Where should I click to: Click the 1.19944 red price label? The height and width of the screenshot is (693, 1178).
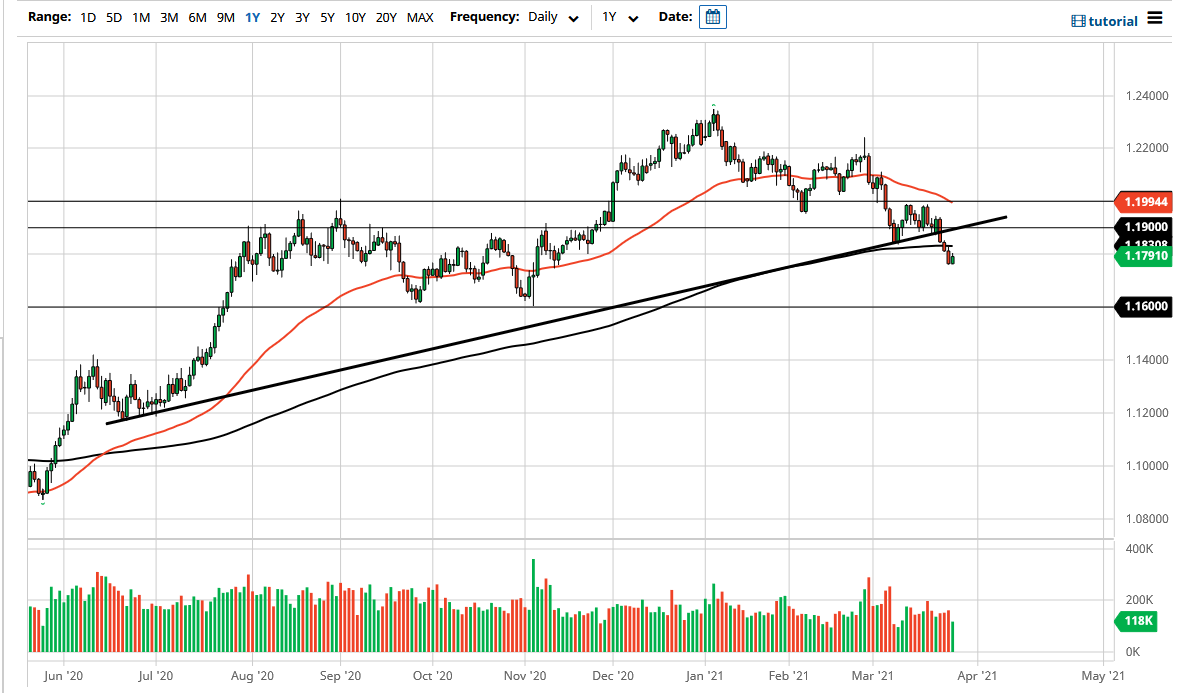(x=1143, y=201)
